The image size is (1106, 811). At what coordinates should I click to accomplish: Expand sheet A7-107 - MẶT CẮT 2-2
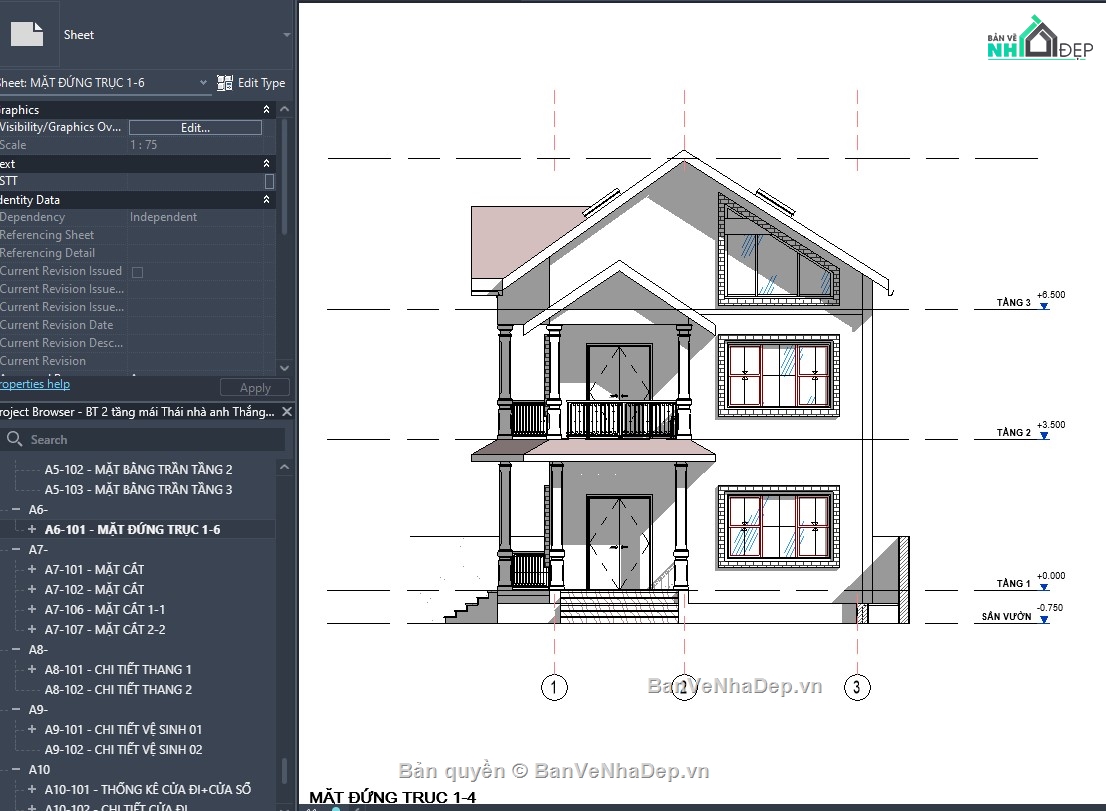(32, 629)
